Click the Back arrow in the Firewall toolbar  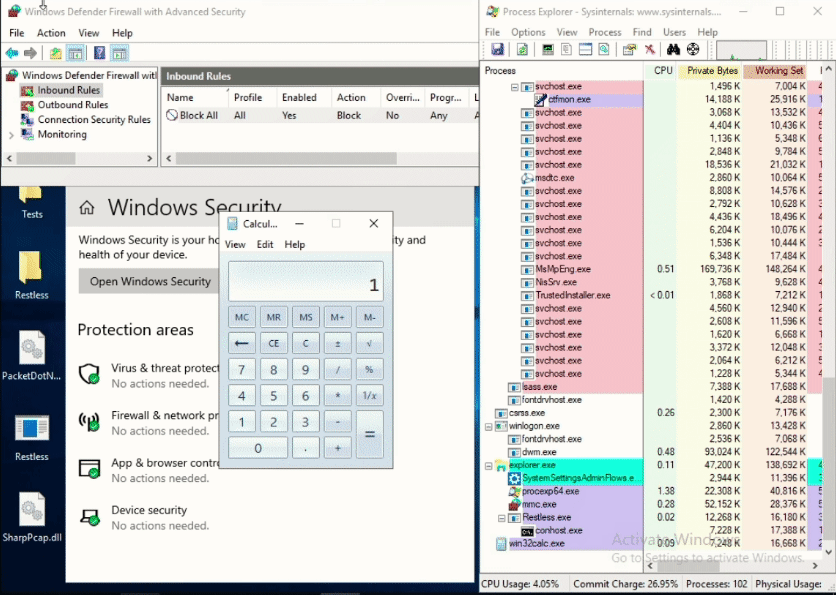(x=12, y=53)
